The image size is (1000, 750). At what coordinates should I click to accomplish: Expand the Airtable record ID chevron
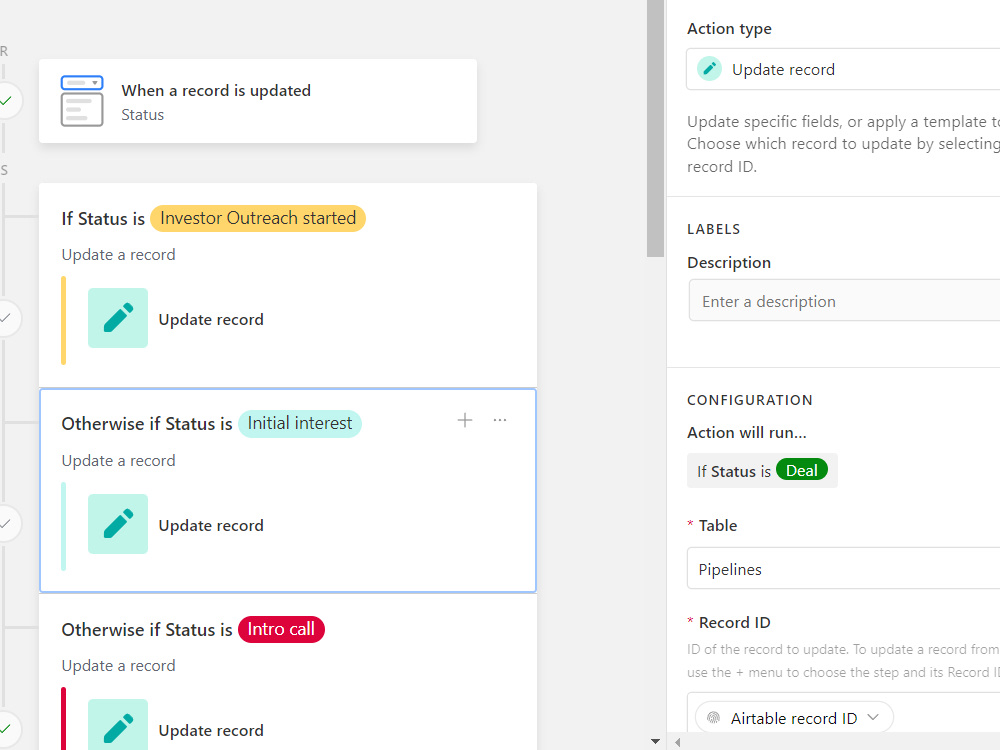pyautogui.click(x=873, y=717)
